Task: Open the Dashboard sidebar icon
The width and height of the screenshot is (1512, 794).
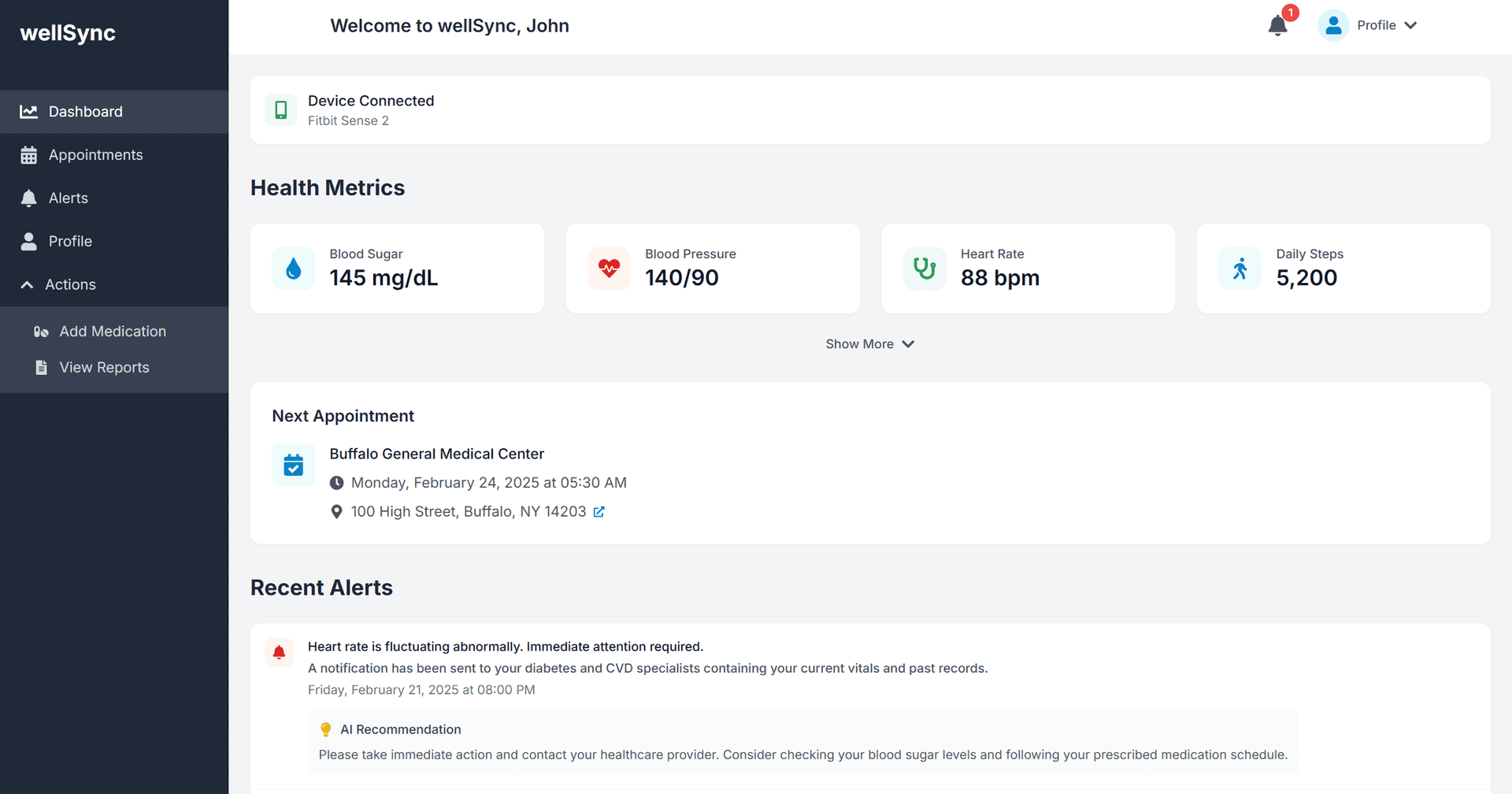Action: coord(28,111)
